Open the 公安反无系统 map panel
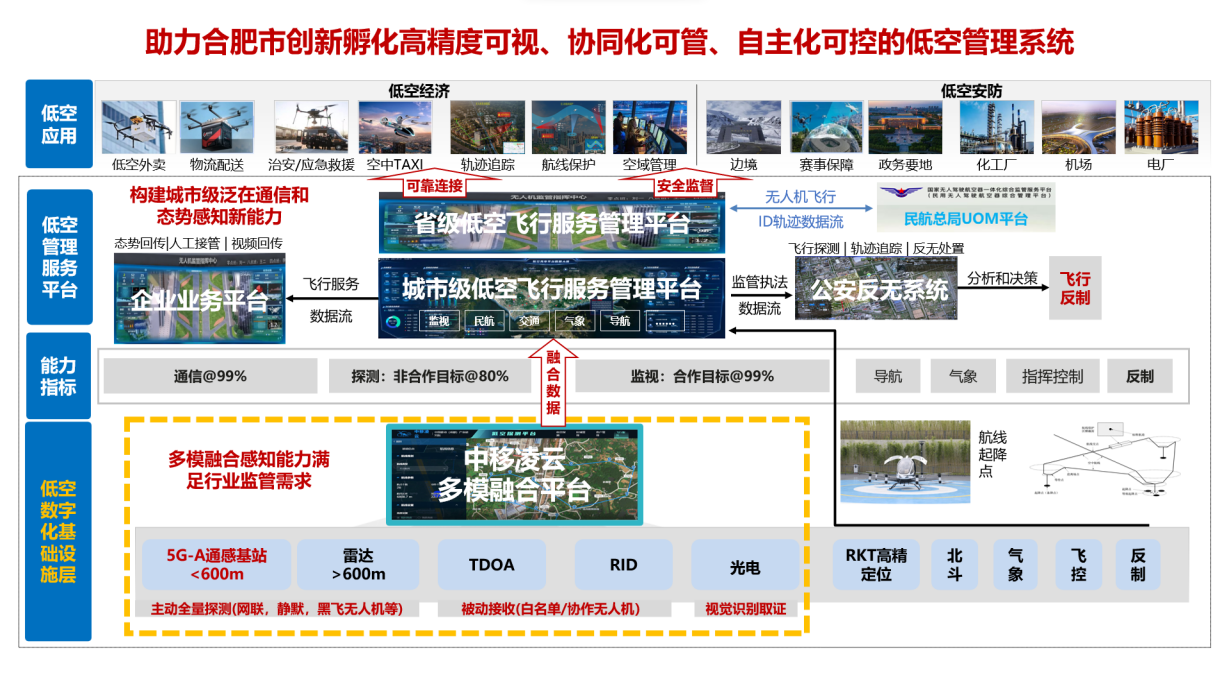This screenshot has height=693, width=1229. coord(878,290)
